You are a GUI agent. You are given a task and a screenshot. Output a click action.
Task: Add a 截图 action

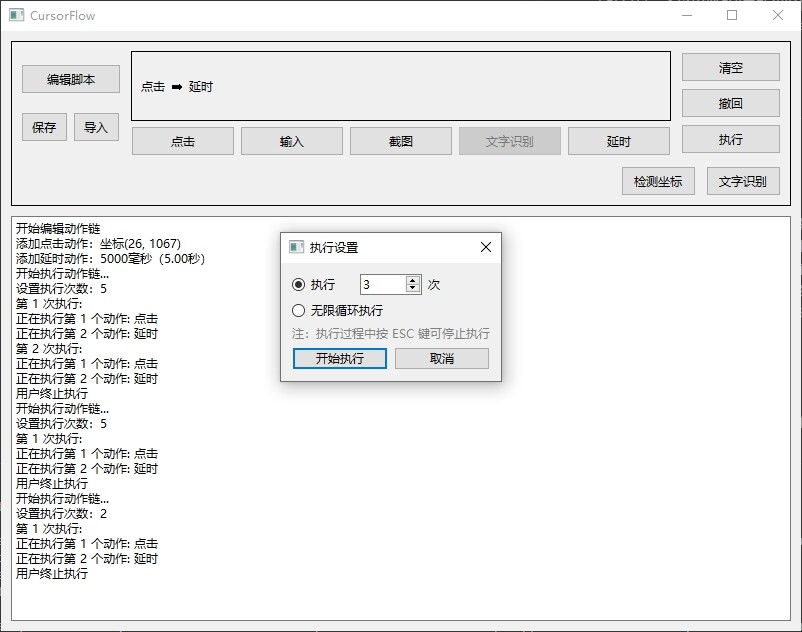(400, 141)
